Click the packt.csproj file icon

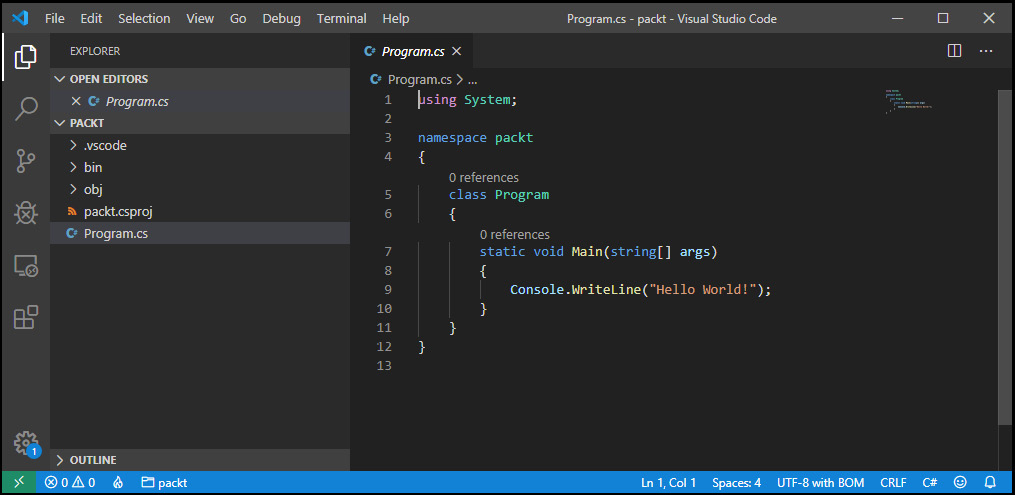(x=72, y=212)
